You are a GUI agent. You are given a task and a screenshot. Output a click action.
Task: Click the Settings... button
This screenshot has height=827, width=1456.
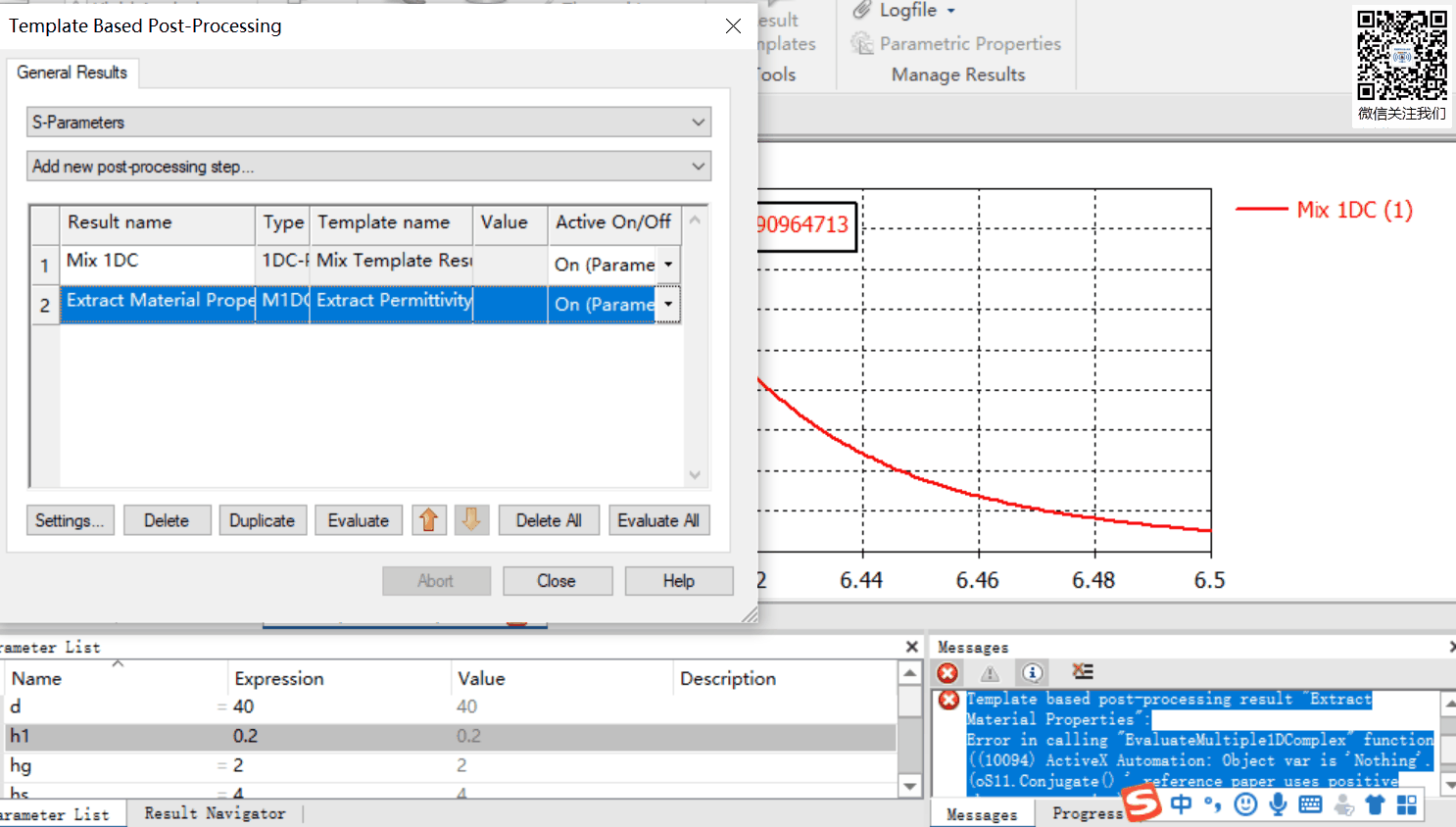70,520
